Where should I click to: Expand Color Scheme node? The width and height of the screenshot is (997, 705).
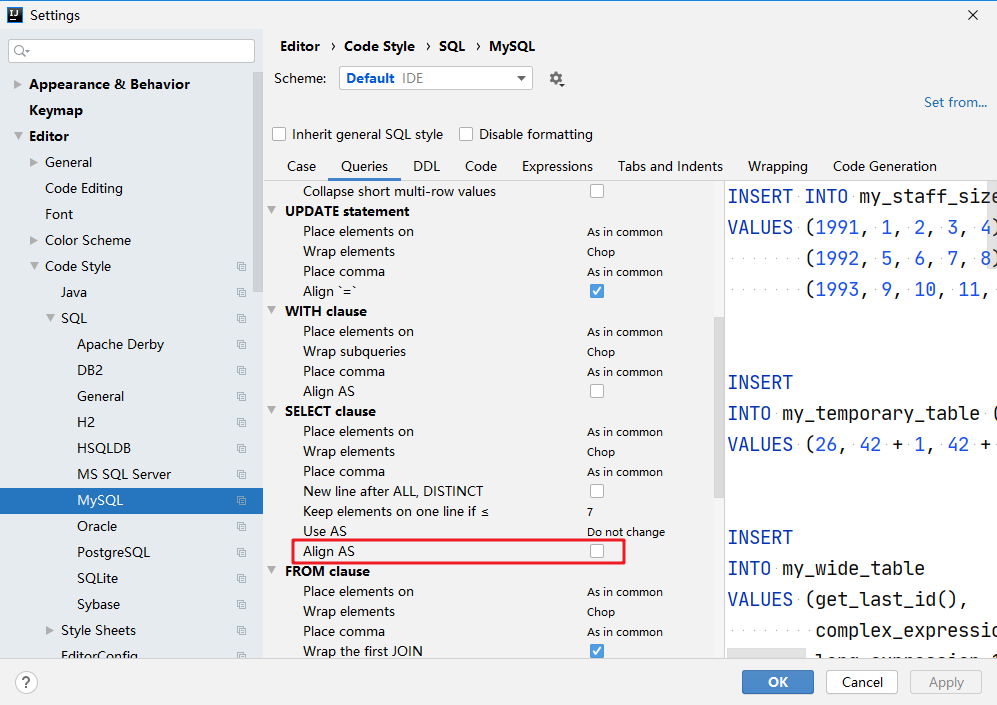(x=34, y=240)
